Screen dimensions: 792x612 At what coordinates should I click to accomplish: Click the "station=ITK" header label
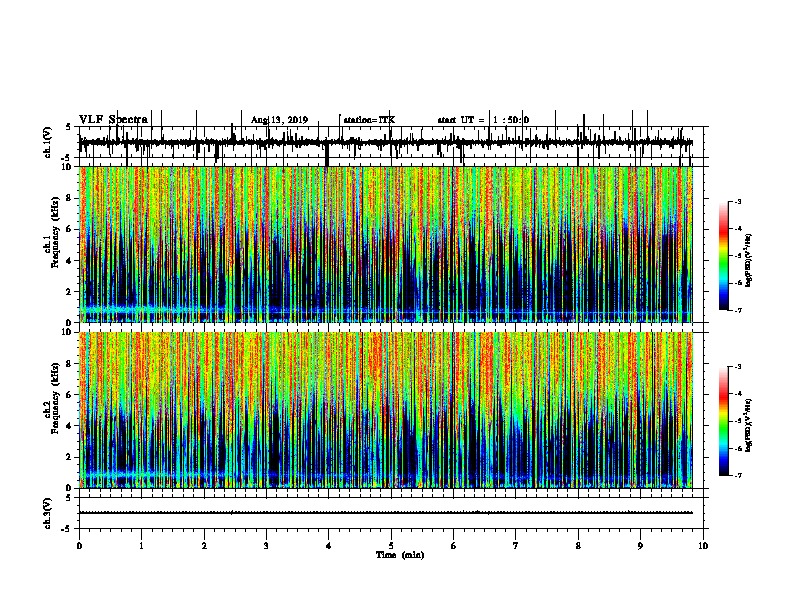pyautogui.click(x=369, y=120)
